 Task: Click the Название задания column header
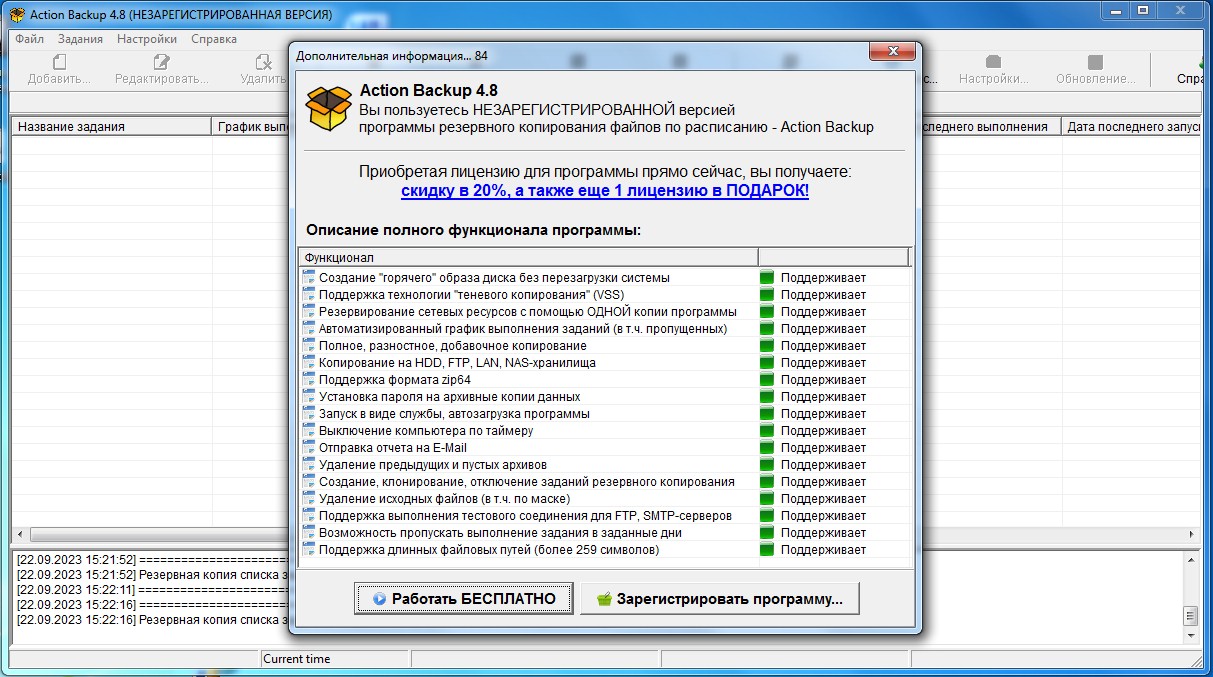(x=112, y=127)
